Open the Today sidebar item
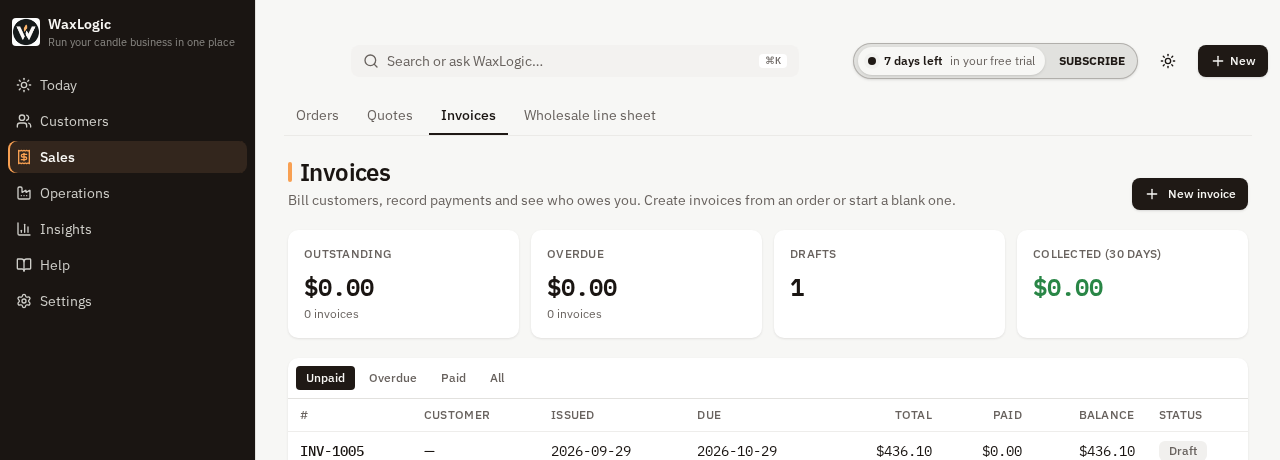The image size is (1280, 460). 128,85
